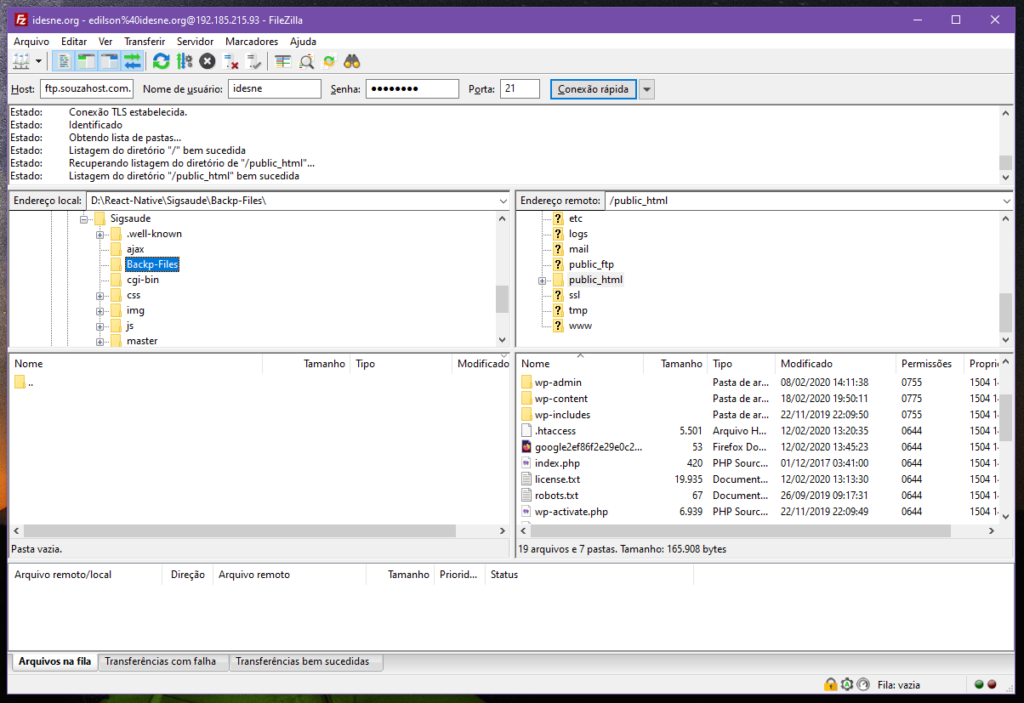The image size is (1024, 703).
Task: Click the question mark icon beside etc folder
Action: coord(558,218)
